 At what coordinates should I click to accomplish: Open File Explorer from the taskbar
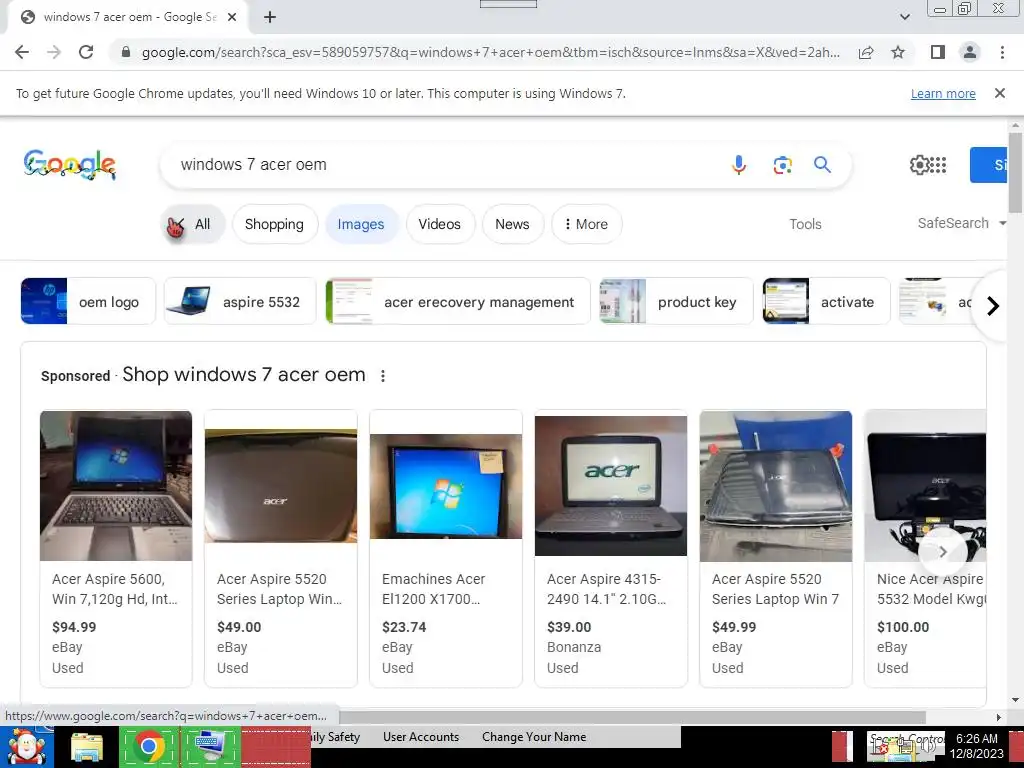pos(87,747)
